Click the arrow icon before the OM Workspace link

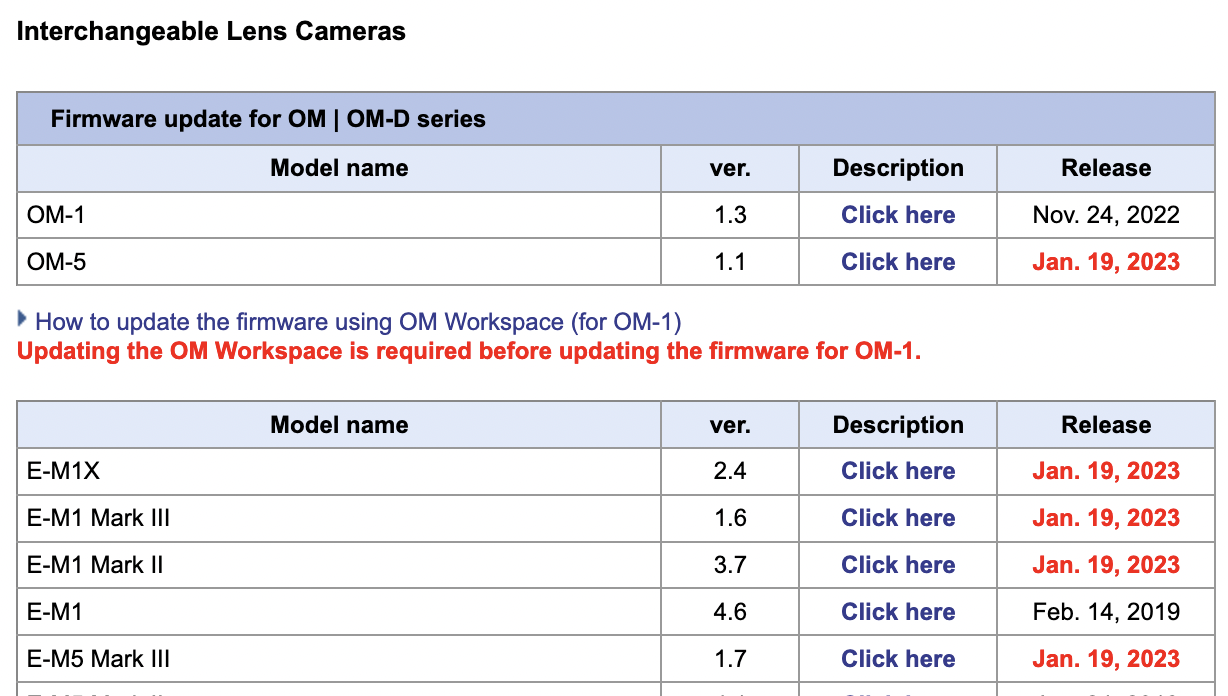point(22,320)
